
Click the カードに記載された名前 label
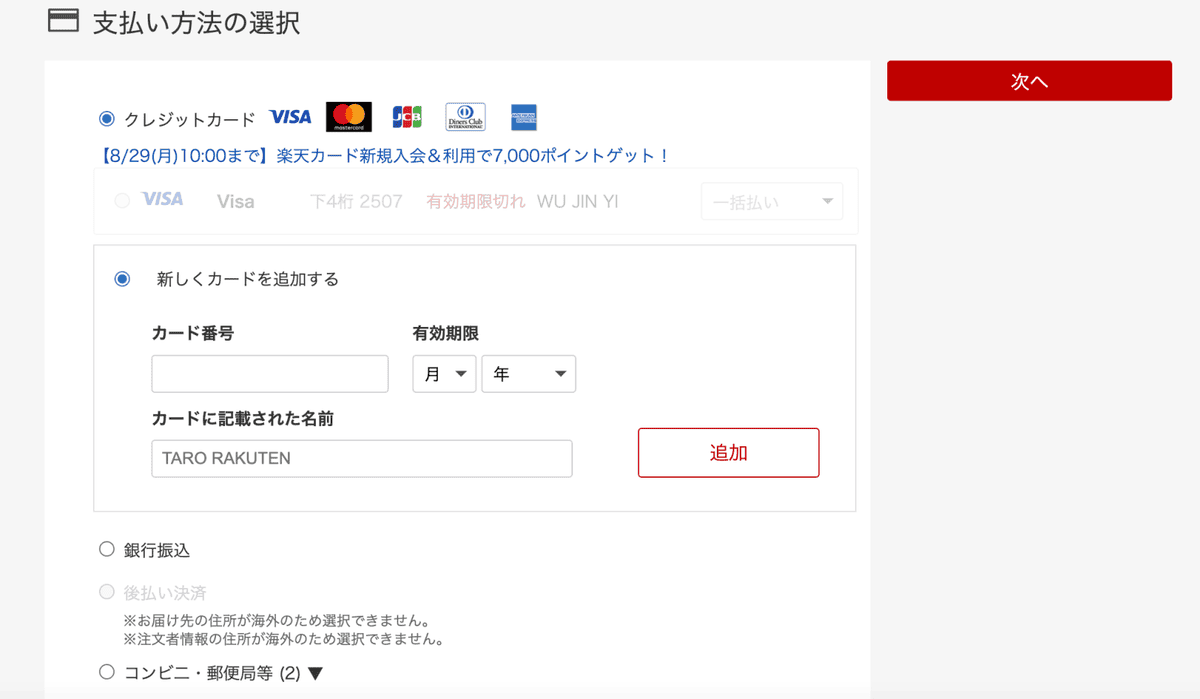pos(243,419)
